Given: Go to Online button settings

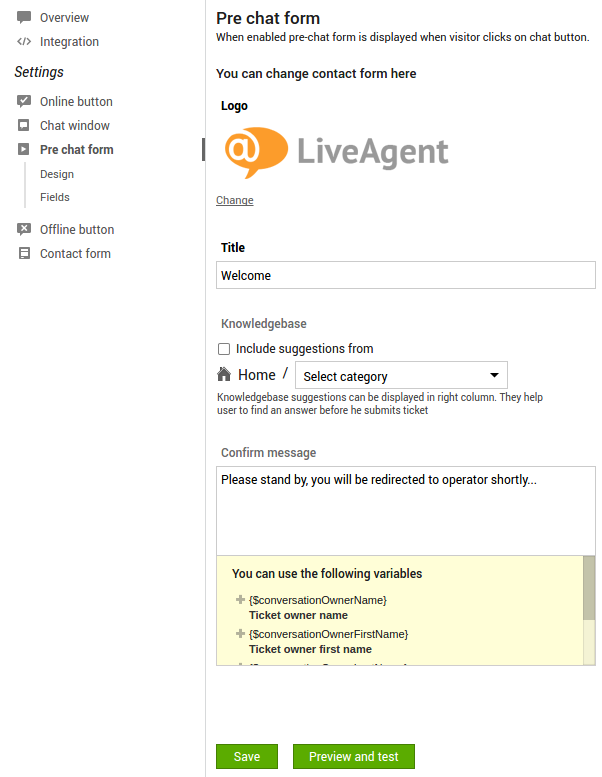Looking at the screenshot, I should pyautogui.click(x=76, y=101).
